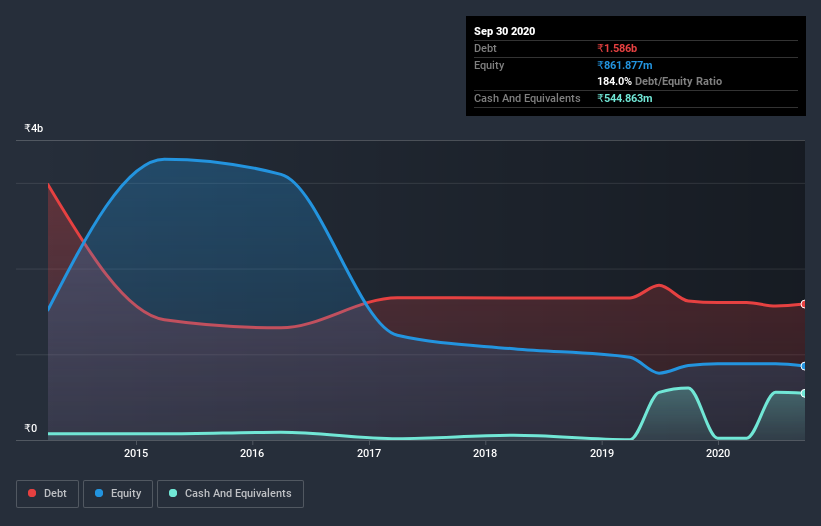Click the ₹4b y-axis label

click(34, 128)
